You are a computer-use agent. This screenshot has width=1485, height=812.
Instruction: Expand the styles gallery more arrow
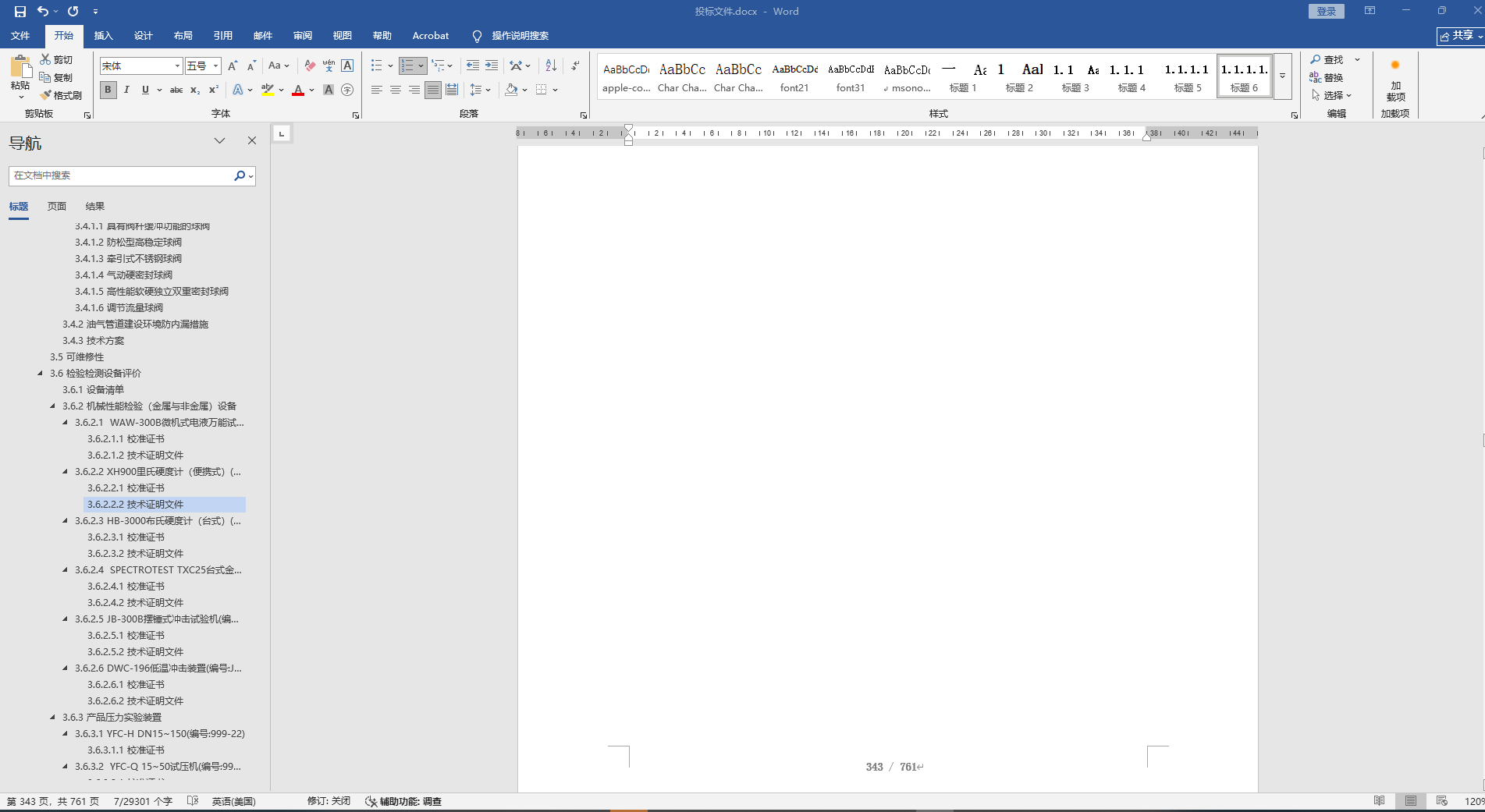tap(1282, 76)
